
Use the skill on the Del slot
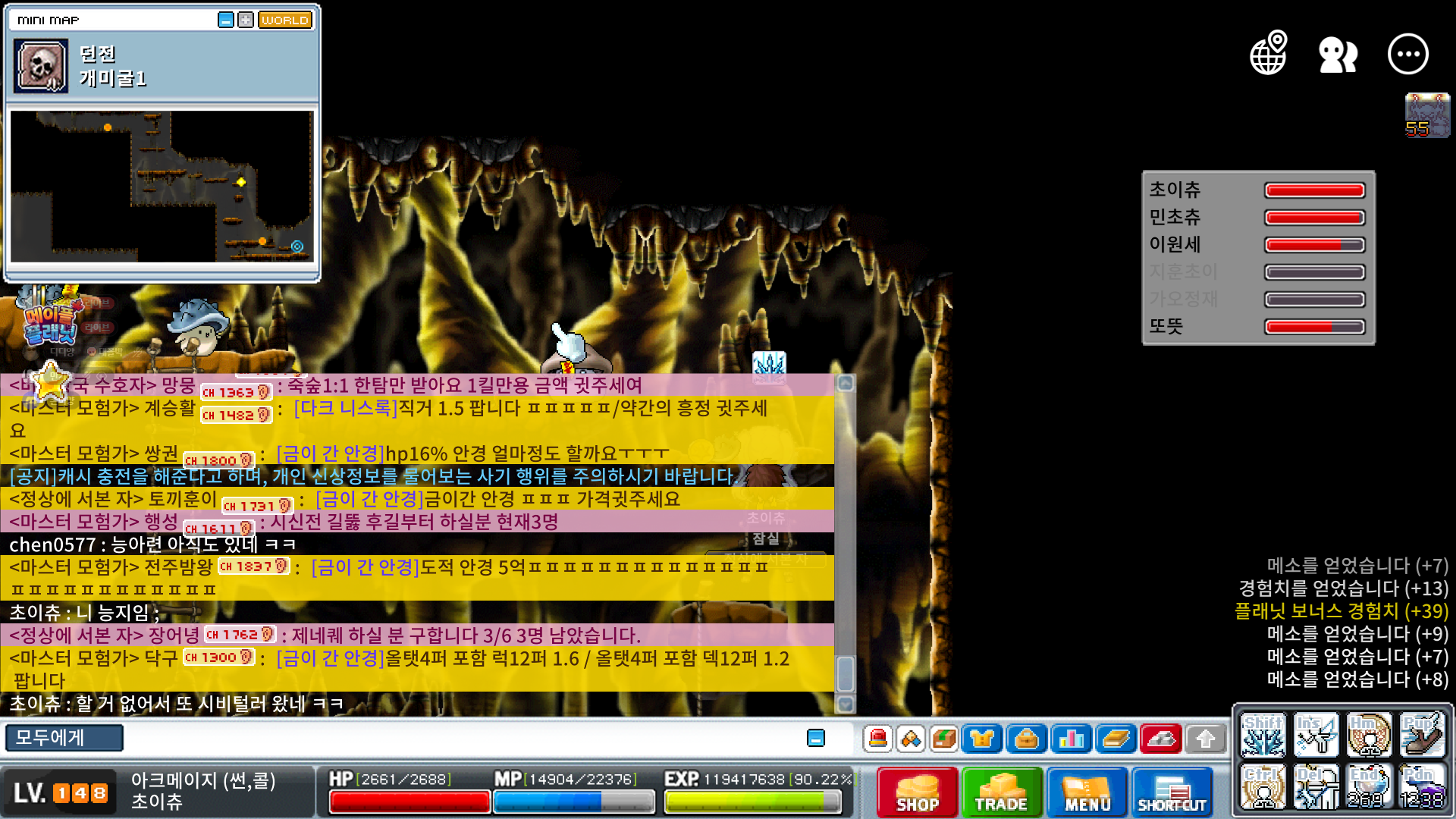[x=1316, y=787]
